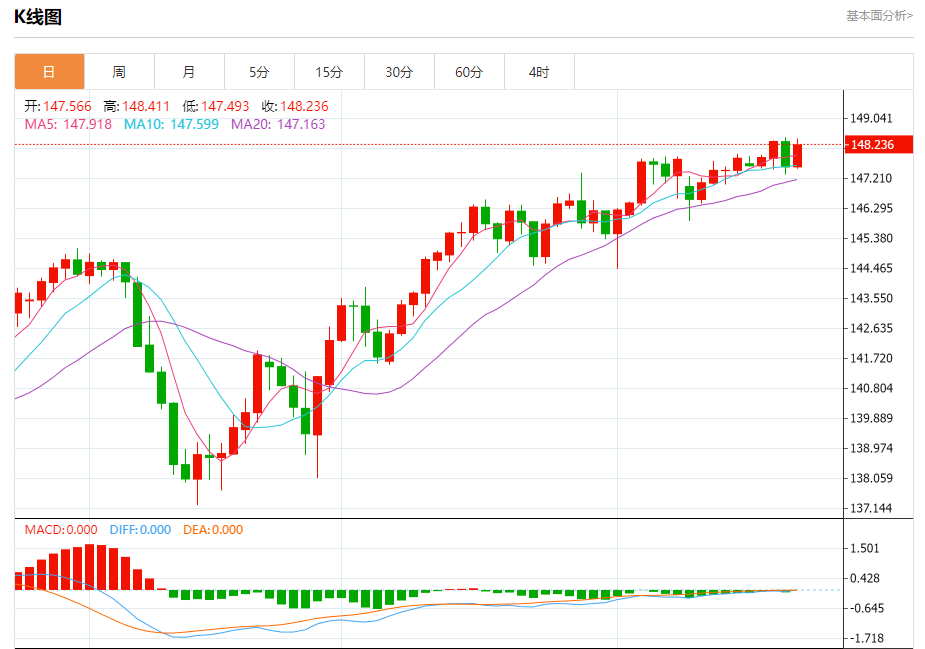Click the -0.645 MACD axis label

pos(867,608)
